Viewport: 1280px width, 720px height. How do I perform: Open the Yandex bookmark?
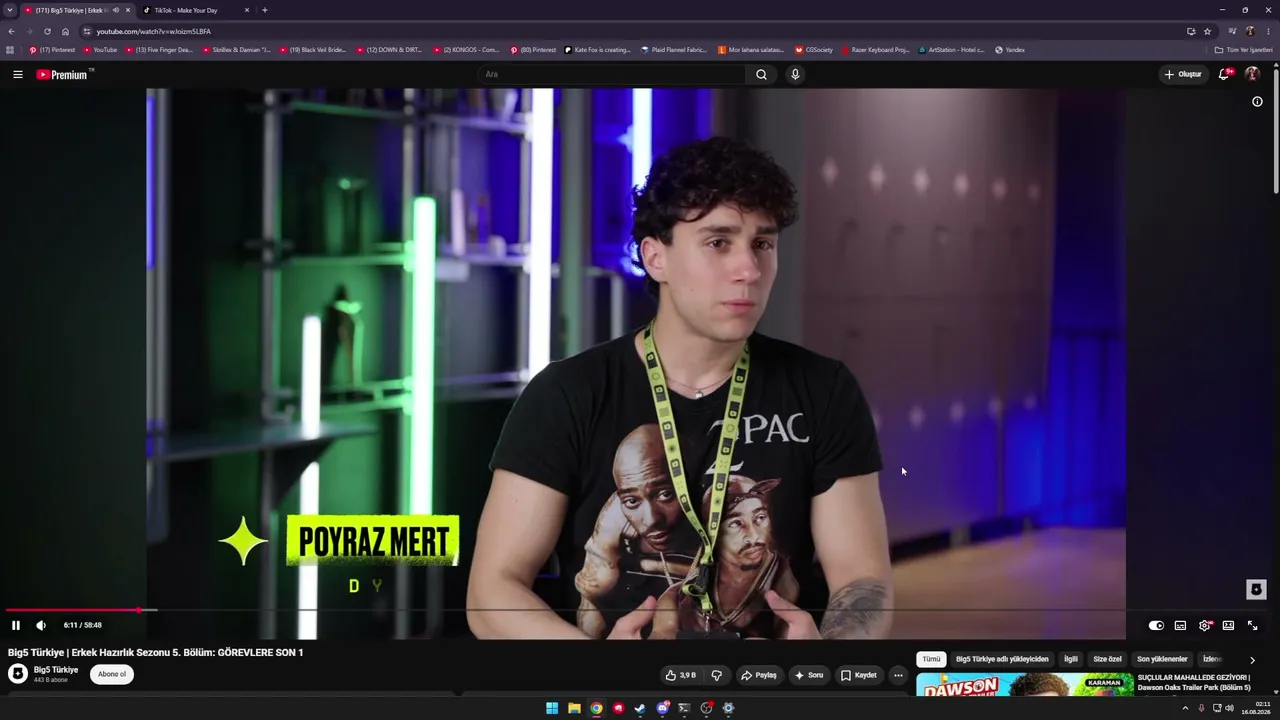pyautogui.click(x=1010, y=50)
